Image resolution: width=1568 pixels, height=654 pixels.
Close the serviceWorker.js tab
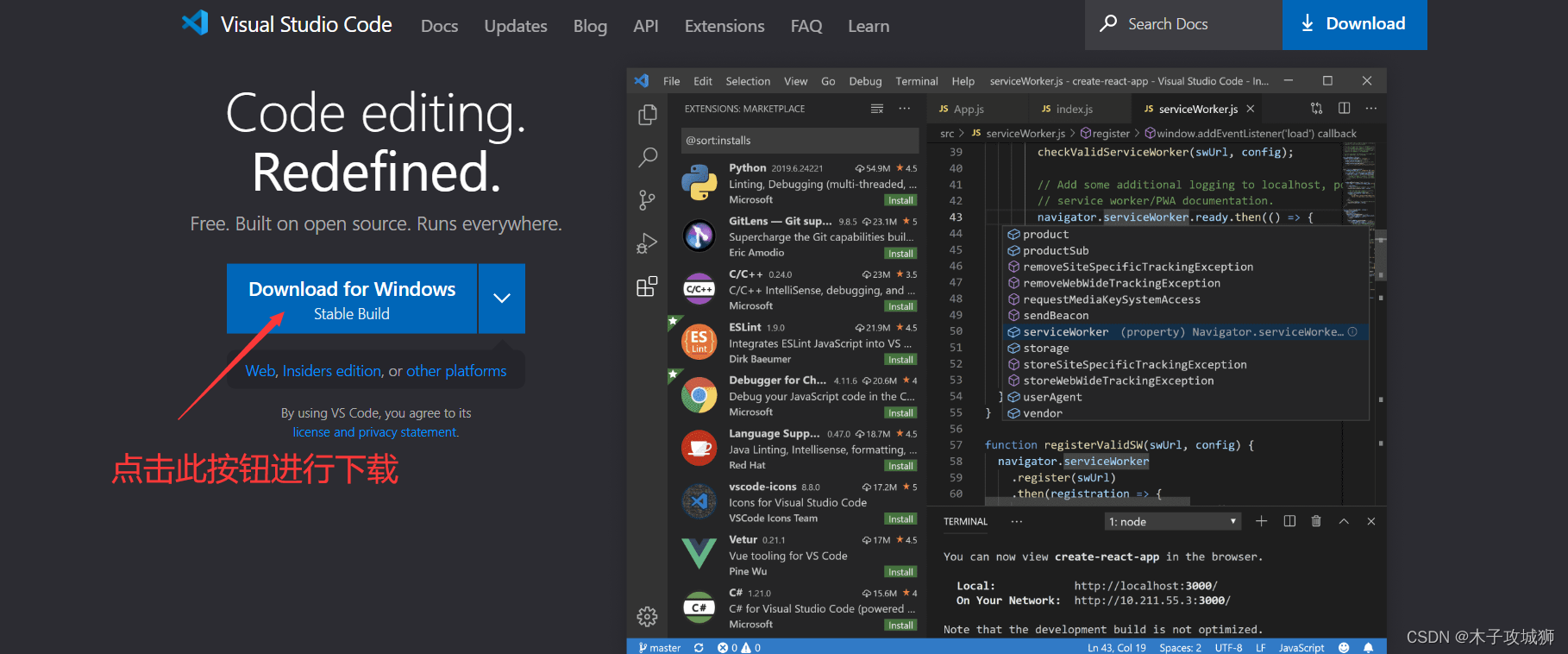click(1251, 109)
